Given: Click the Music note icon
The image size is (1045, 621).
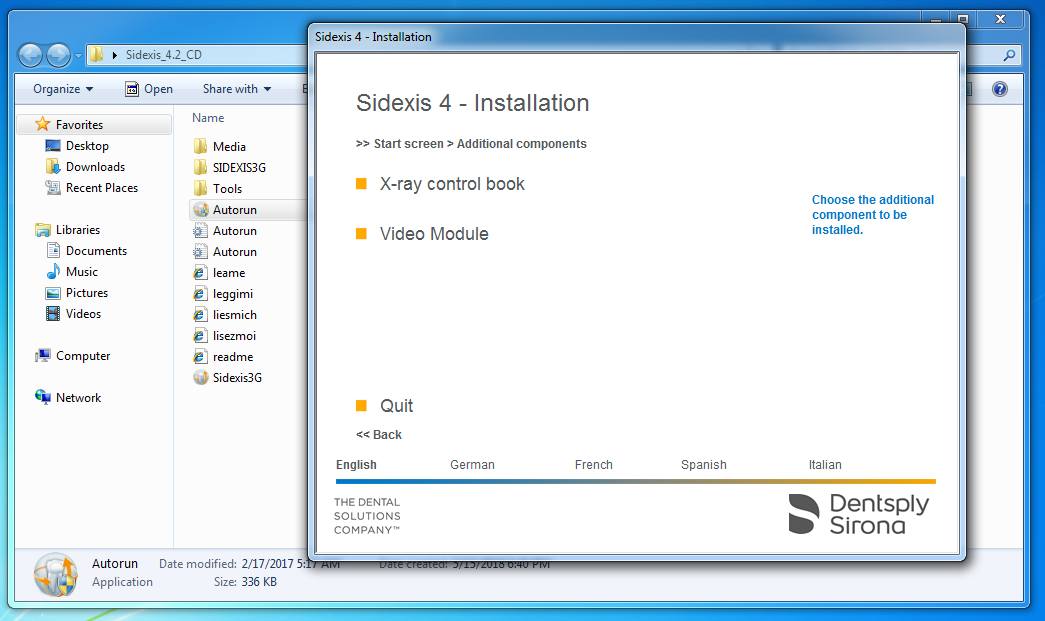Looking at the screenshot, I should pyautogui.click(x=53, y=271).
